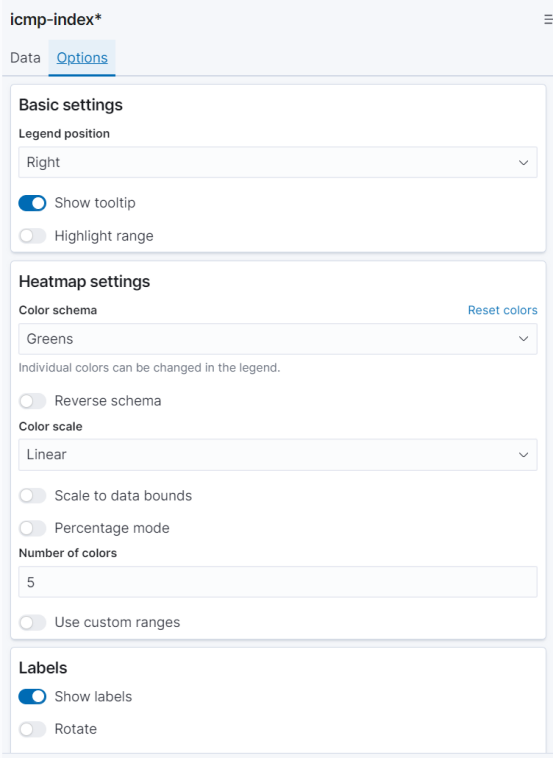Click the Color scale chevron arrow
This screenshot has width=554, height=758.
(x=523, y=455)
